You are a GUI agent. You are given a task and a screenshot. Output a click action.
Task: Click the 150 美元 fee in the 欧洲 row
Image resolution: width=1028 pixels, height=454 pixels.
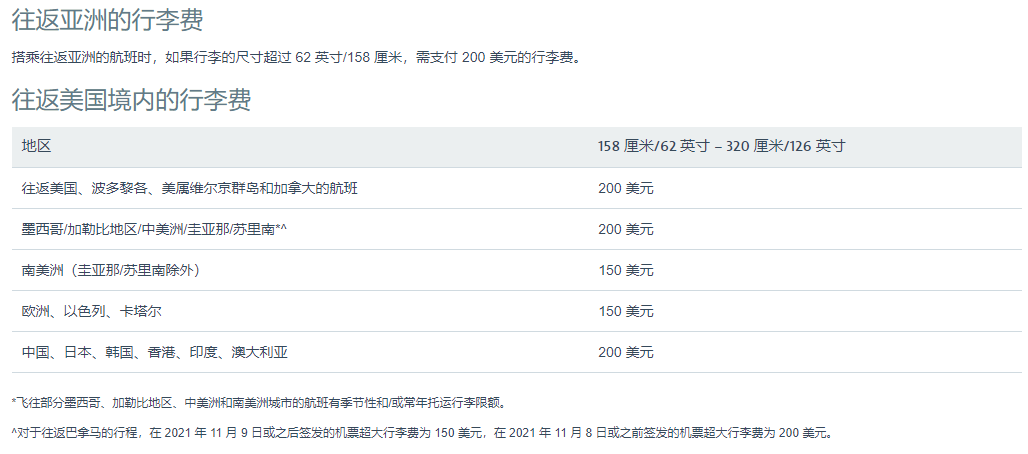625,311
